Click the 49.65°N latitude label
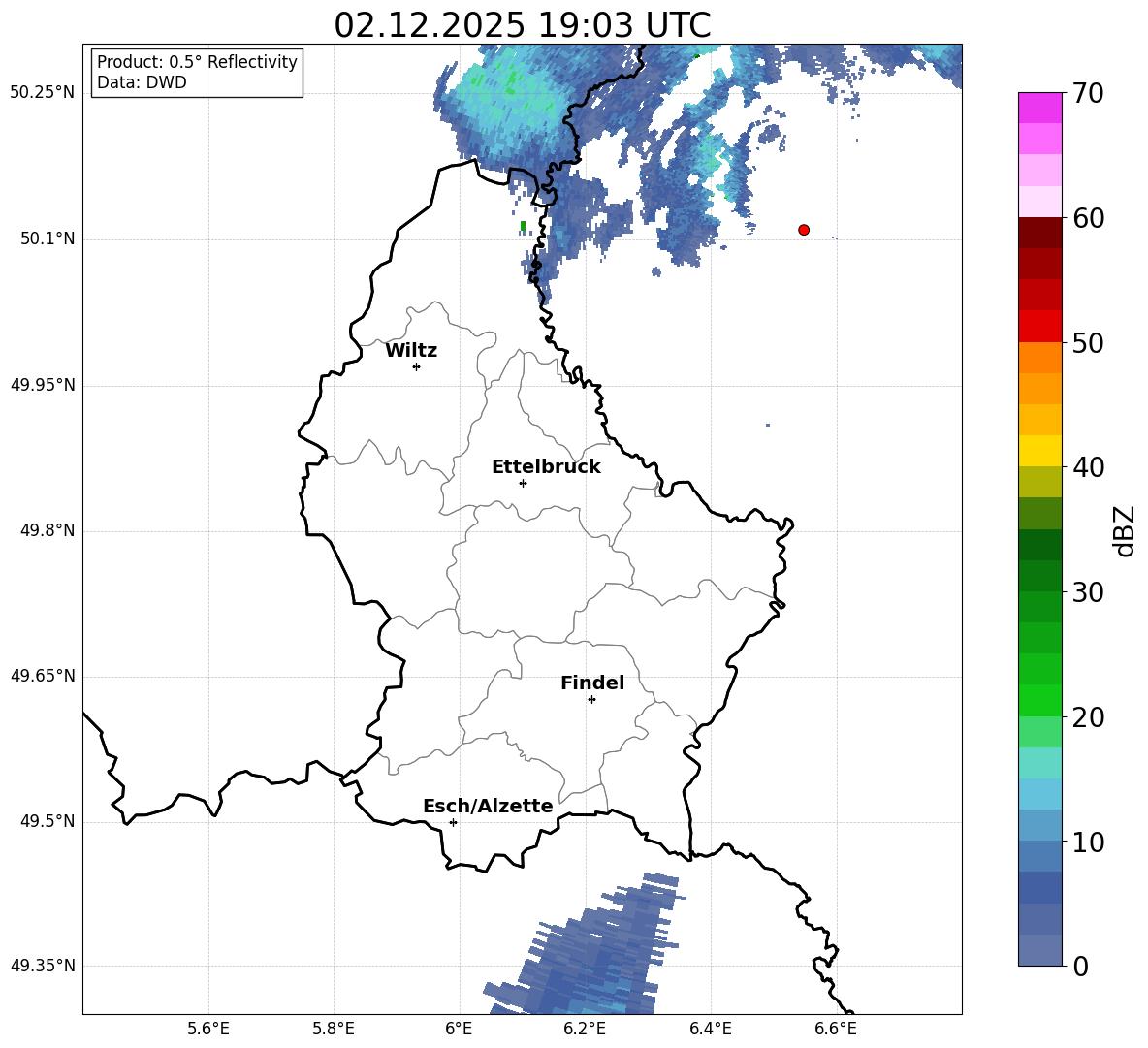Image resolution: width=1148 pixels, height=1048 pixels. (43, 676)
